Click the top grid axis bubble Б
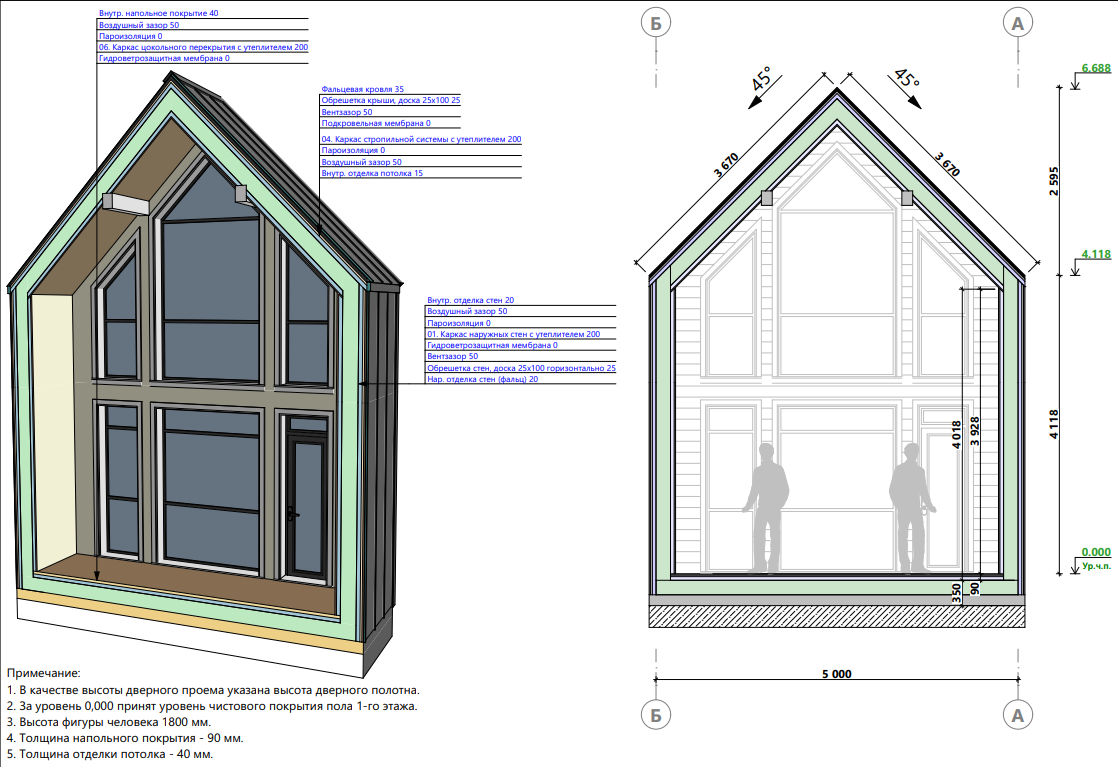This screenshot has width=1118, height=767. point(653,23)
